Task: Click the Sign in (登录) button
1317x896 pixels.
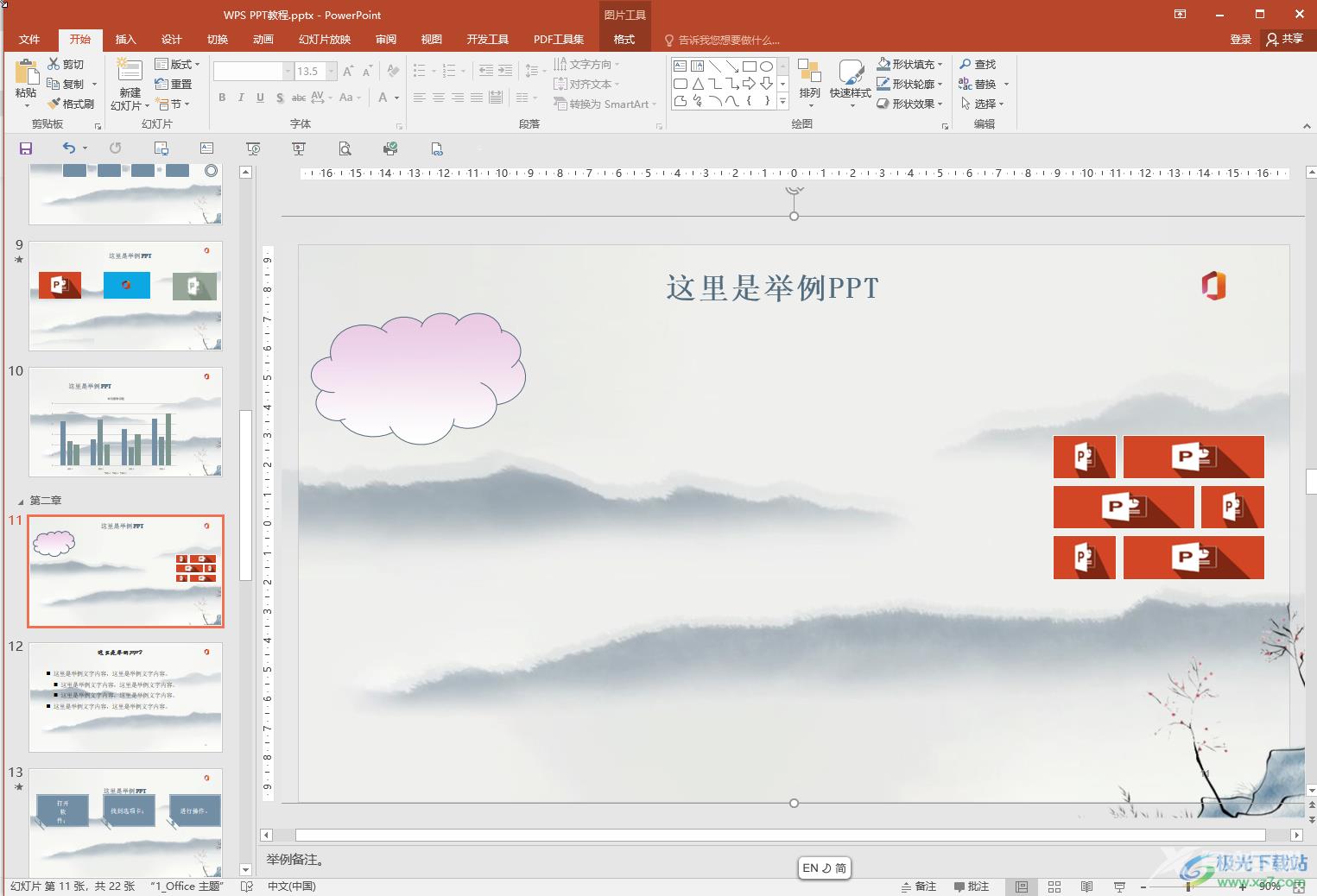Action: [1241, 40]
